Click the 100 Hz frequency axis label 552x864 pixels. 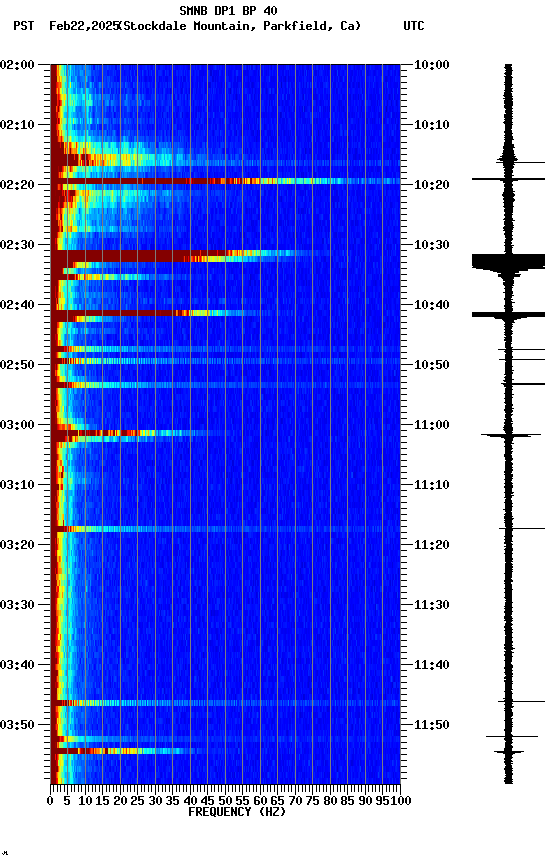coord(402,801)
